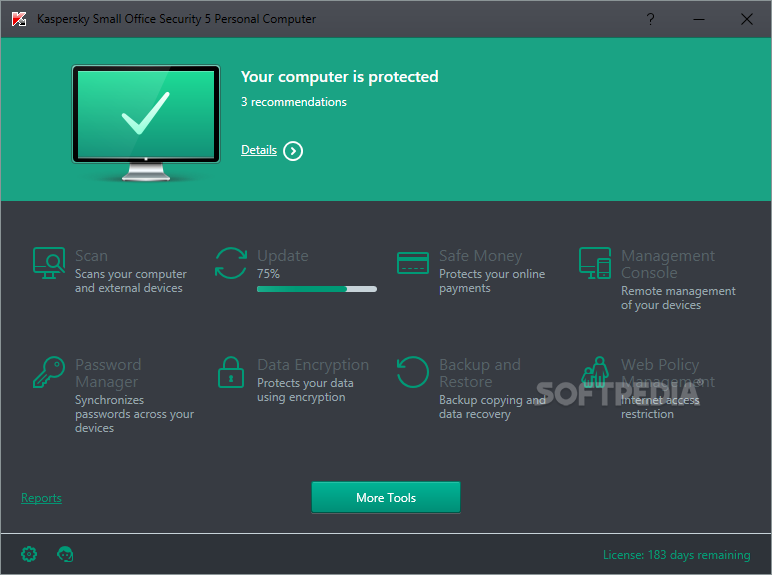Click 'Backup copying and data recovery' text
The width and height of the screenshot is (772, 575).
[x=492, y=407]
